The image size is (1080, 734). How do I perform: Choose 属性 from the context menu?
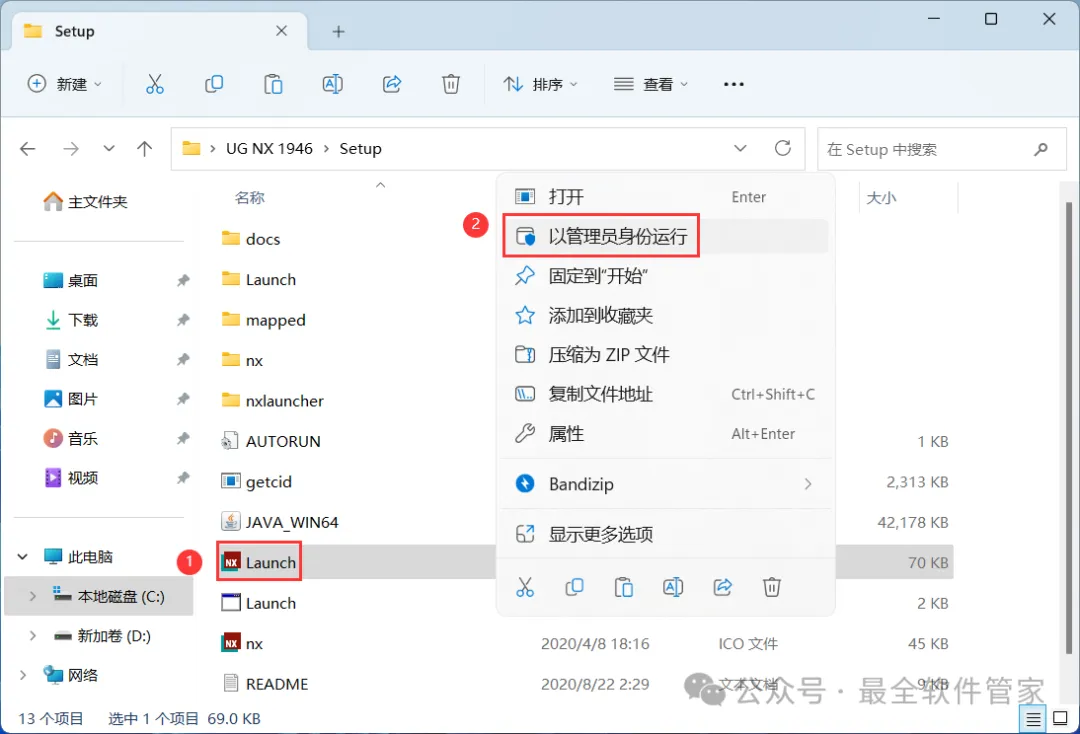tap(667, 434)
